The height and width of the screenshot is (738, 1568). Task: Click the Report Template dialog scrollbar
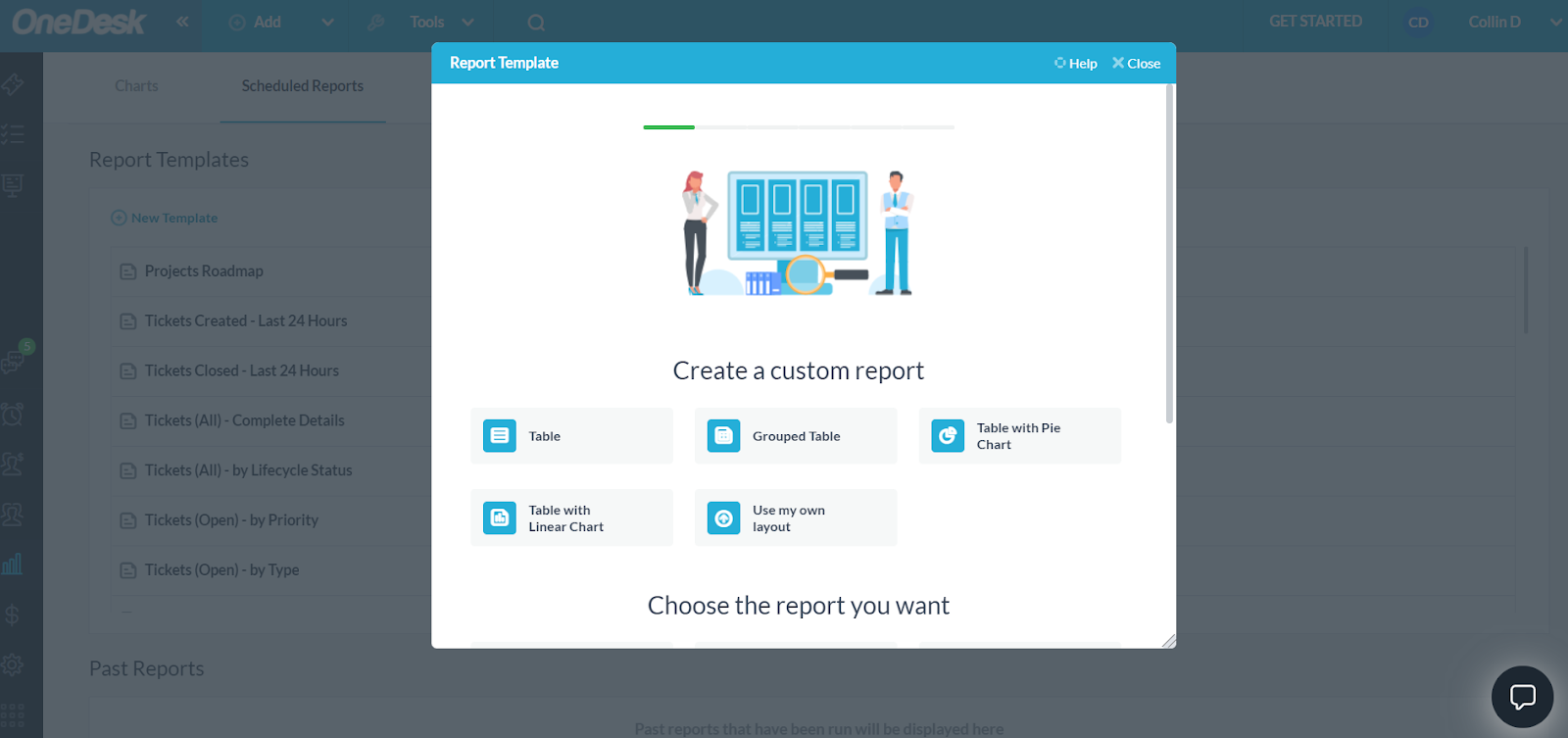click(x=1169, y=255)
